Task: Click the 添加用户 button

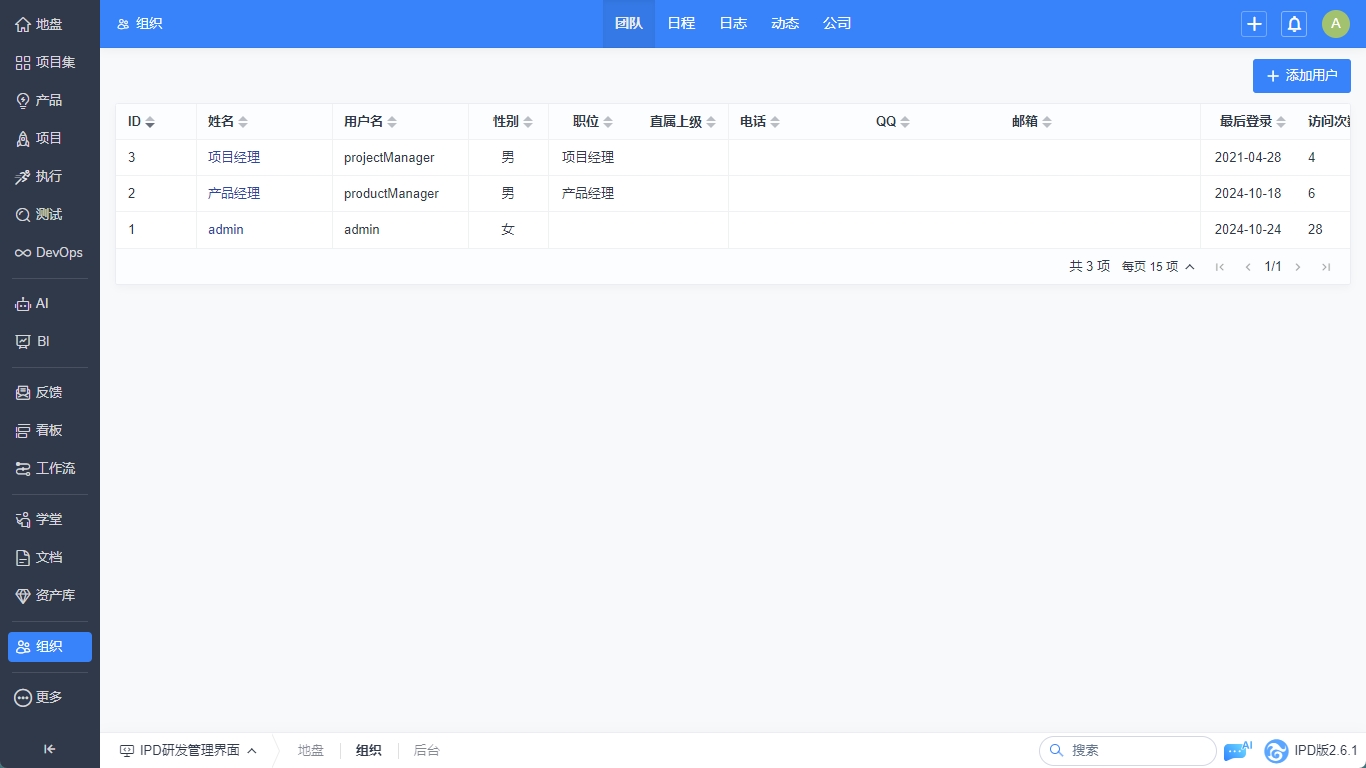Action: (x=1301, y=76)
